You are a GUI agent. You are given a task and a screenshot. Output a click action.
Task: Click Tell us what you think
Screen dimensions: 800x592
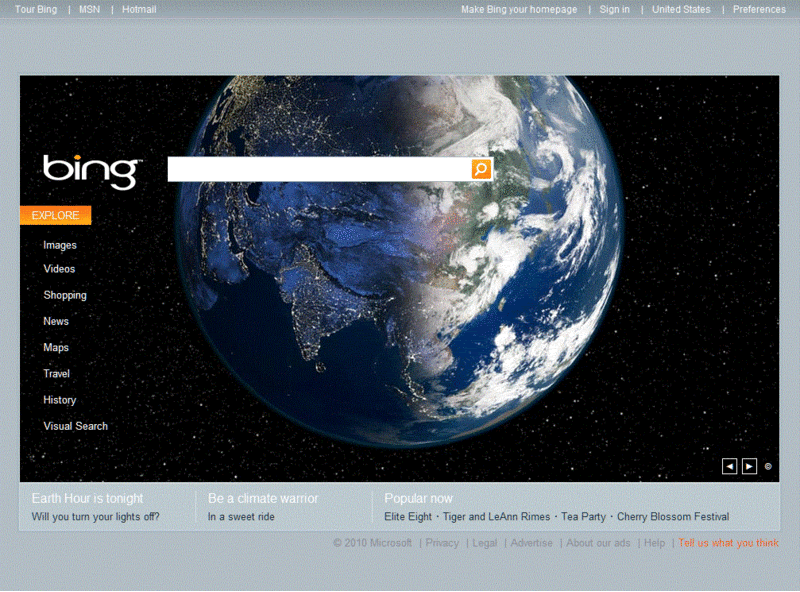(x=728, y=542)
